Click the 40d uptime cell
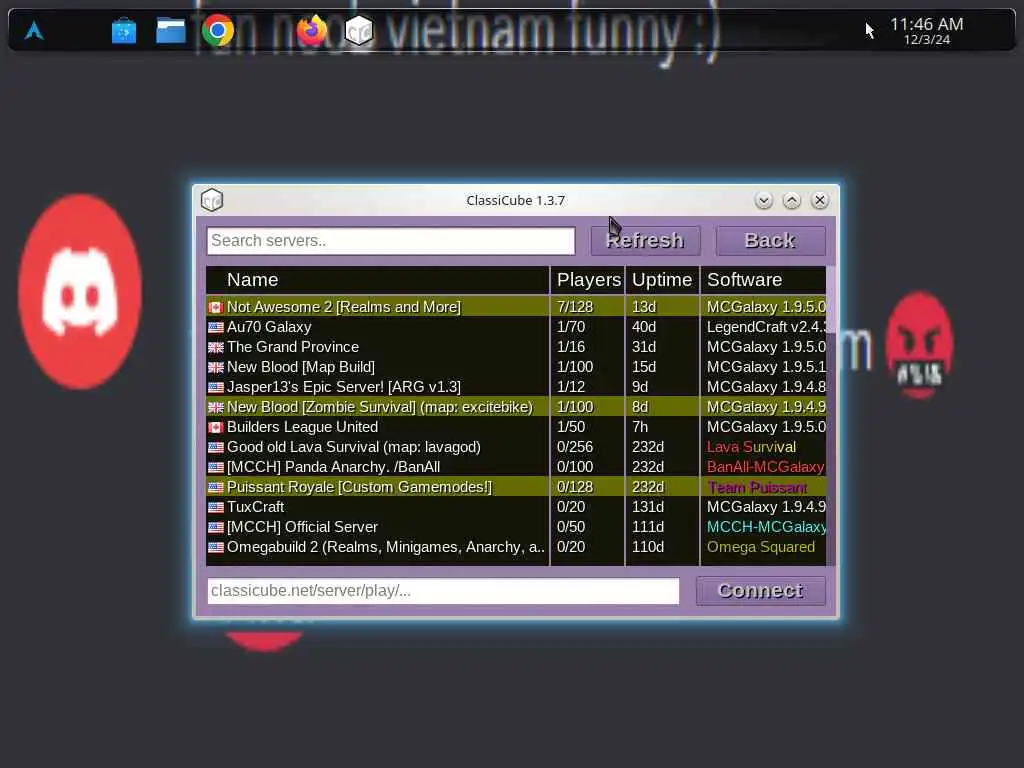Viewport: 1024px width, 768px height. coord(644,327)
